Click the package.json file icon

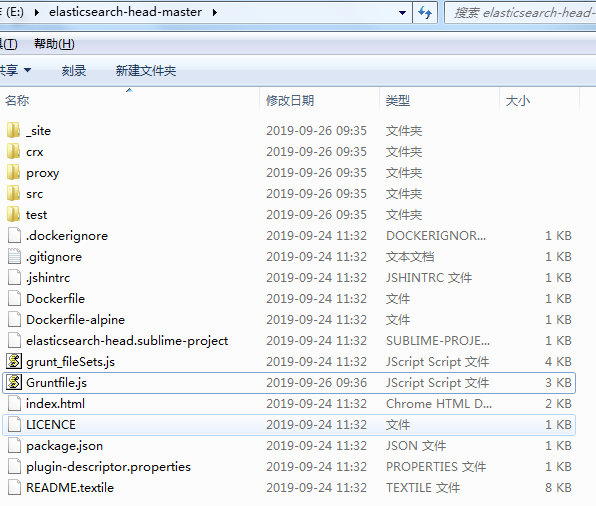pos(14,445)
